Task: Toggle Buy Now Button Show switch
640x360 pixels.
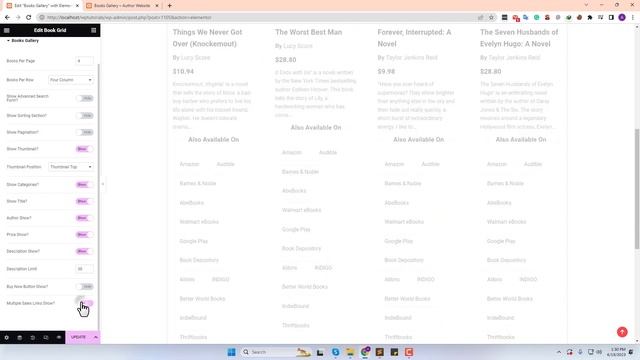Action: click(85, 287)
